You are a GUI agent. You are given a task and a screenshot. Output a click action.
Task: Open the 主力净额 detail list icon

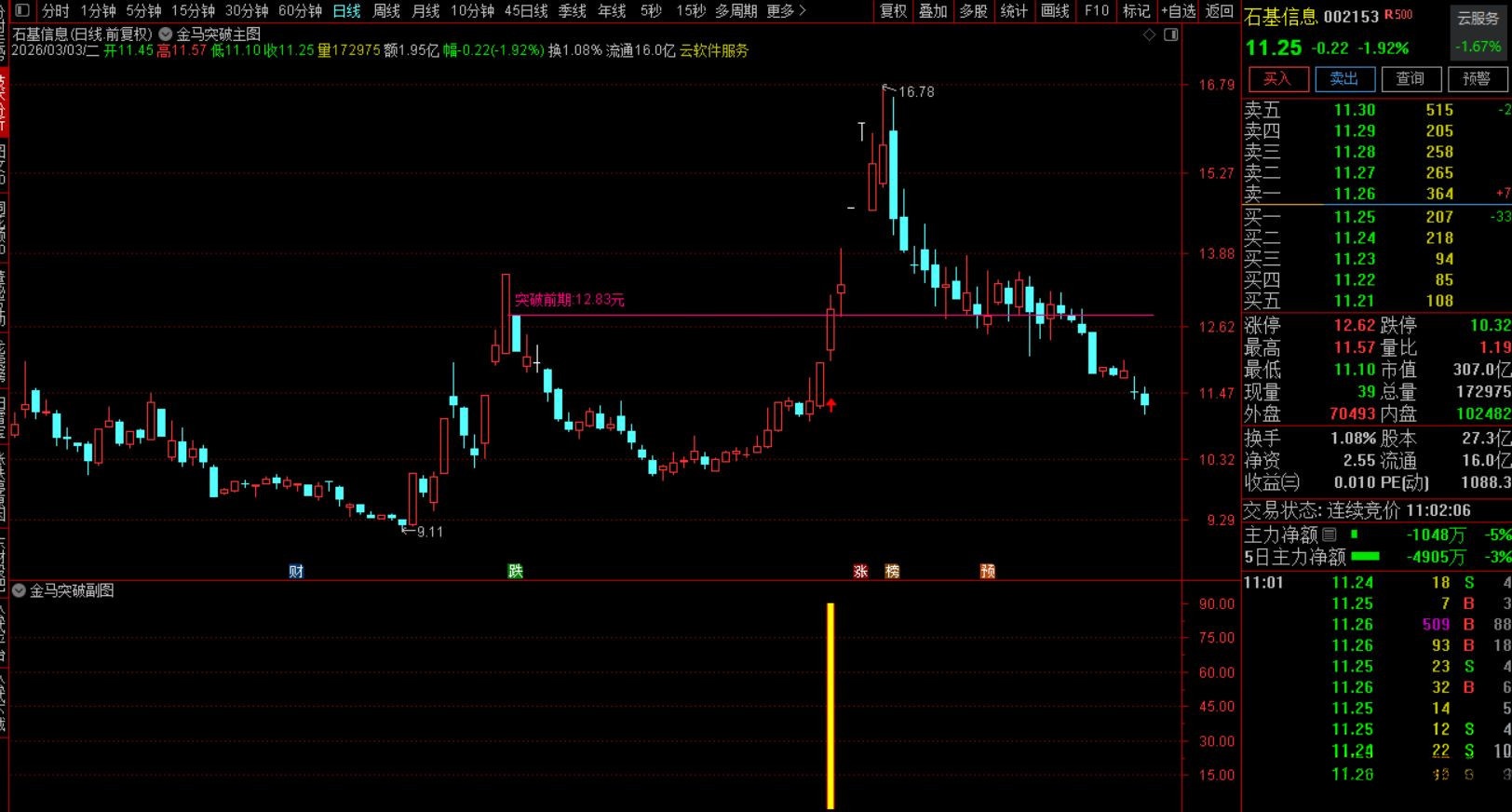click(x=1330, y=535)
